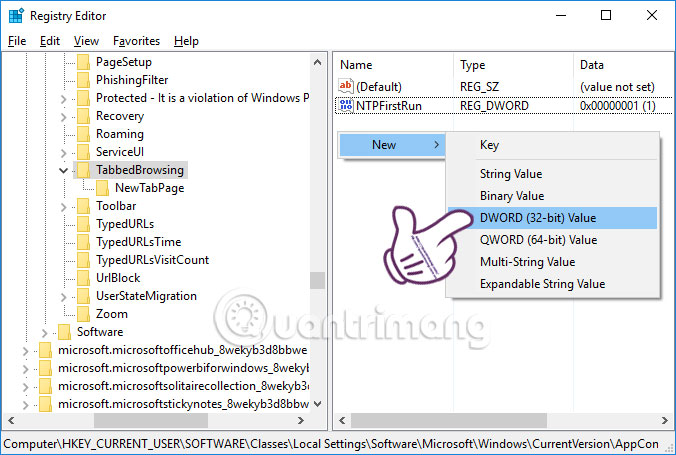Click the Protected key folder icon
The image size is (676, 455).
coord(84,98)
